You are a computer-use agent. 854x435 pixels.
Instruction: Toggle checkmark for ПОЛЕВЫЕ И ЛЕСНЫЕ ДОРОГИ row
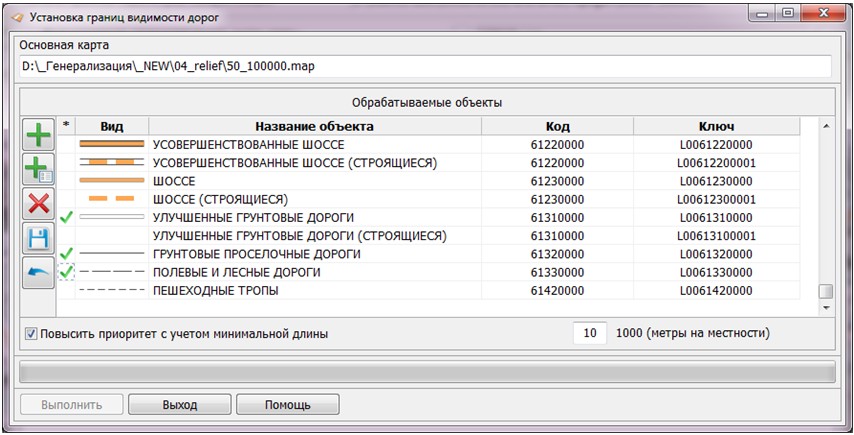coord(67,272)
